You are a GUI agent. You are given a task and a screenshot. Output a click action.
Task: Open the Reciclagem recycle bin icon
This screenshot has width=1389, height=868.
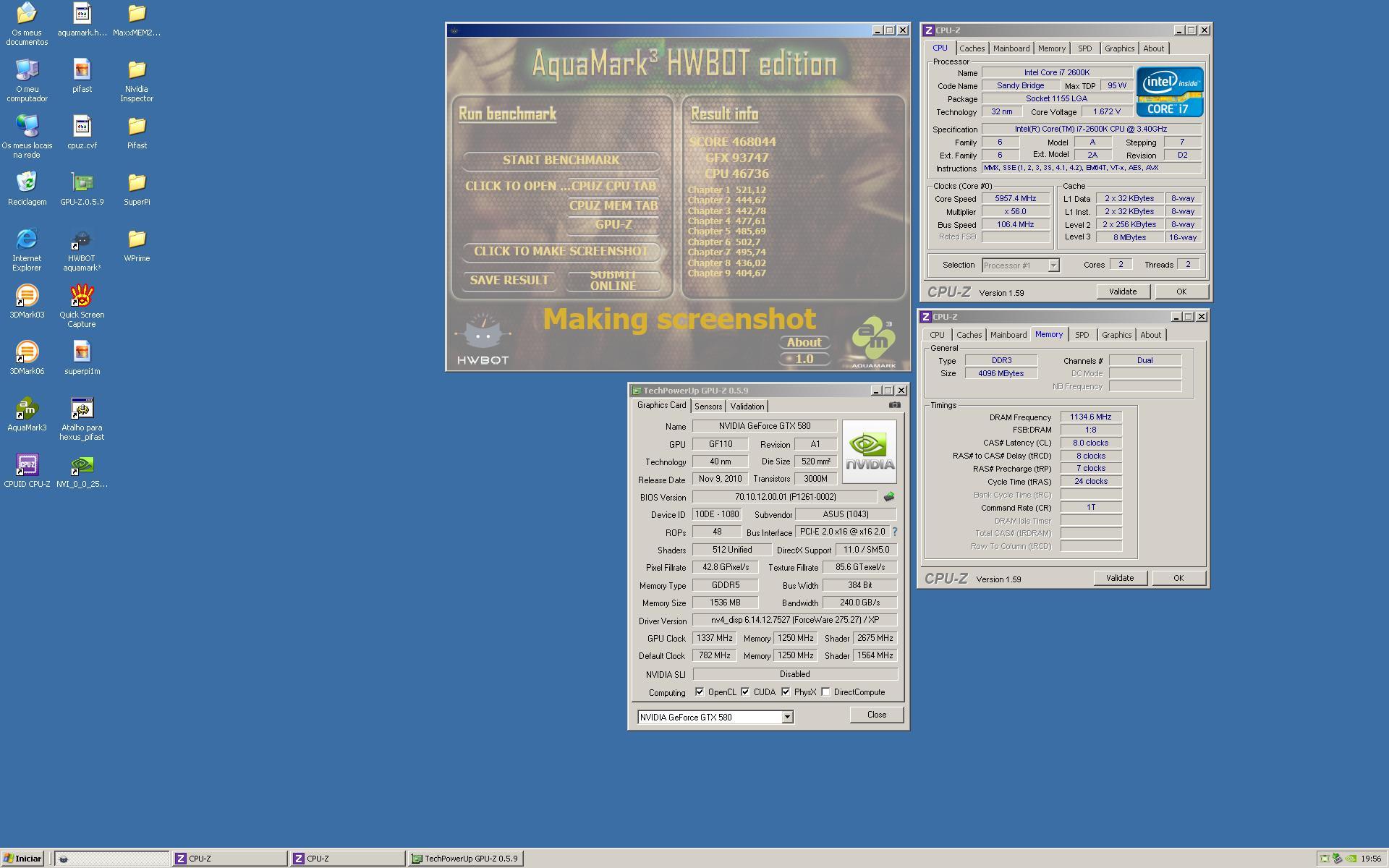pos(27,188)
